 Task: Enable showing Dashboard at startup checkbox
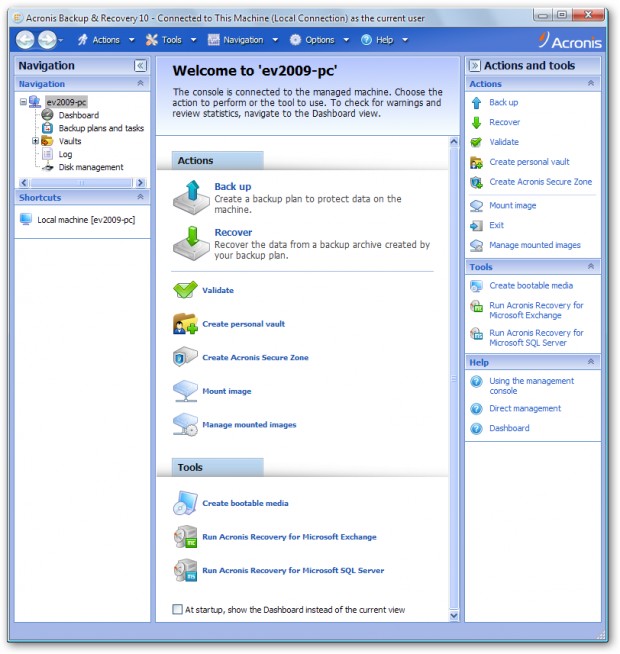coord(177,609)
